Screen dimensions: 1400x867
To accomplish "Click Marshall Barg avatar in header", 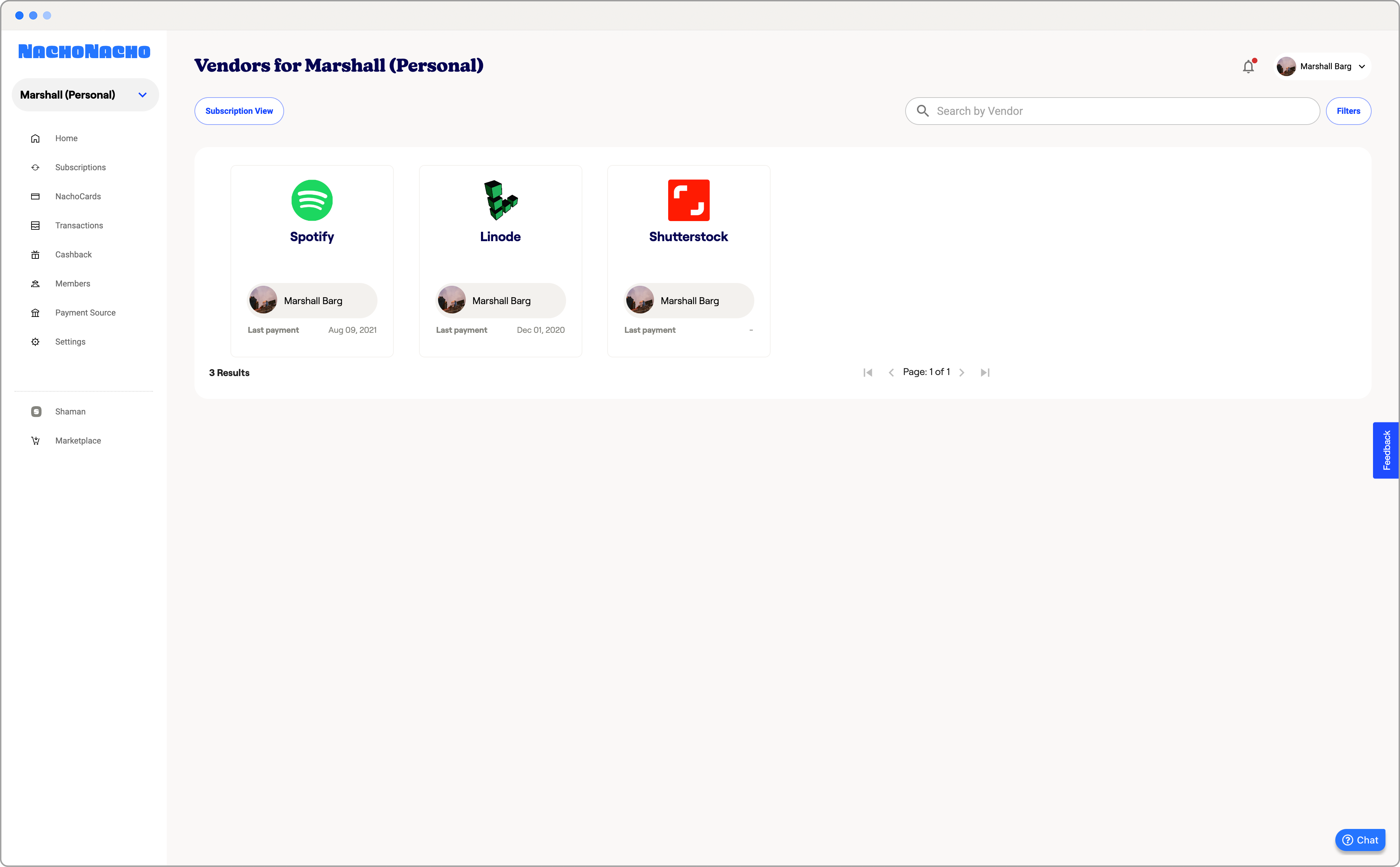I will [x=1286, y=66].
